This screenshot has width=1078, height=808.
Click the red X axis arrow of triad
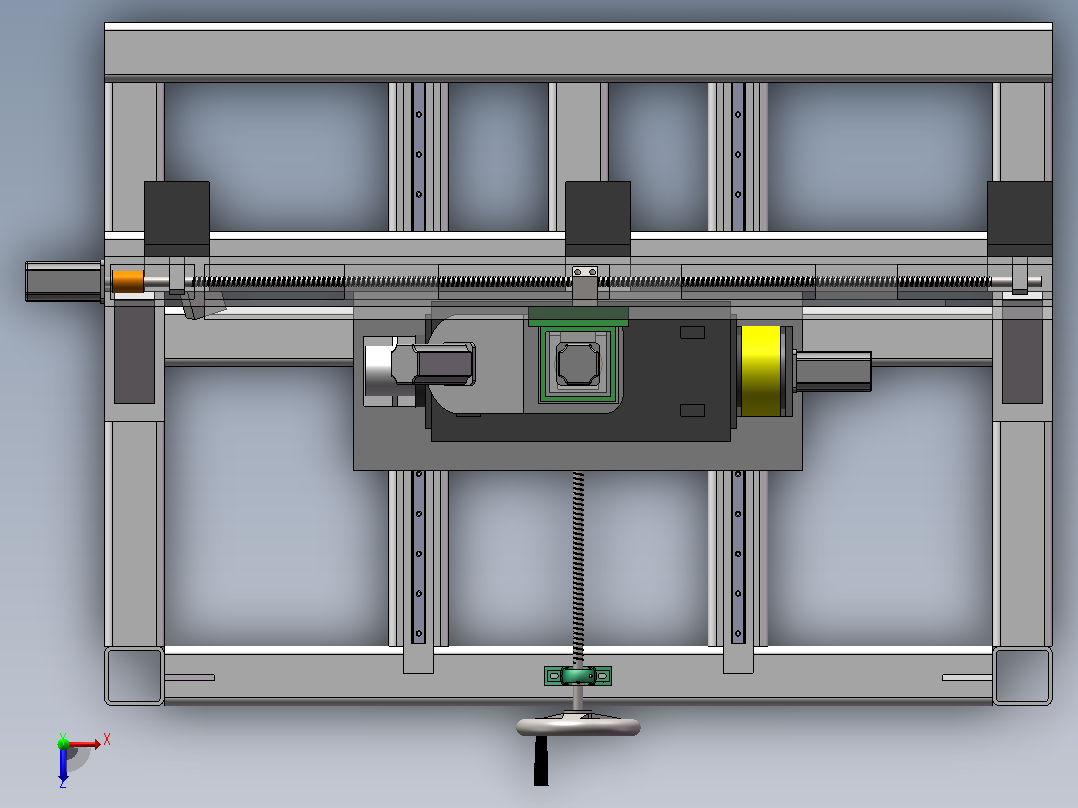click(x=85, y=744)
